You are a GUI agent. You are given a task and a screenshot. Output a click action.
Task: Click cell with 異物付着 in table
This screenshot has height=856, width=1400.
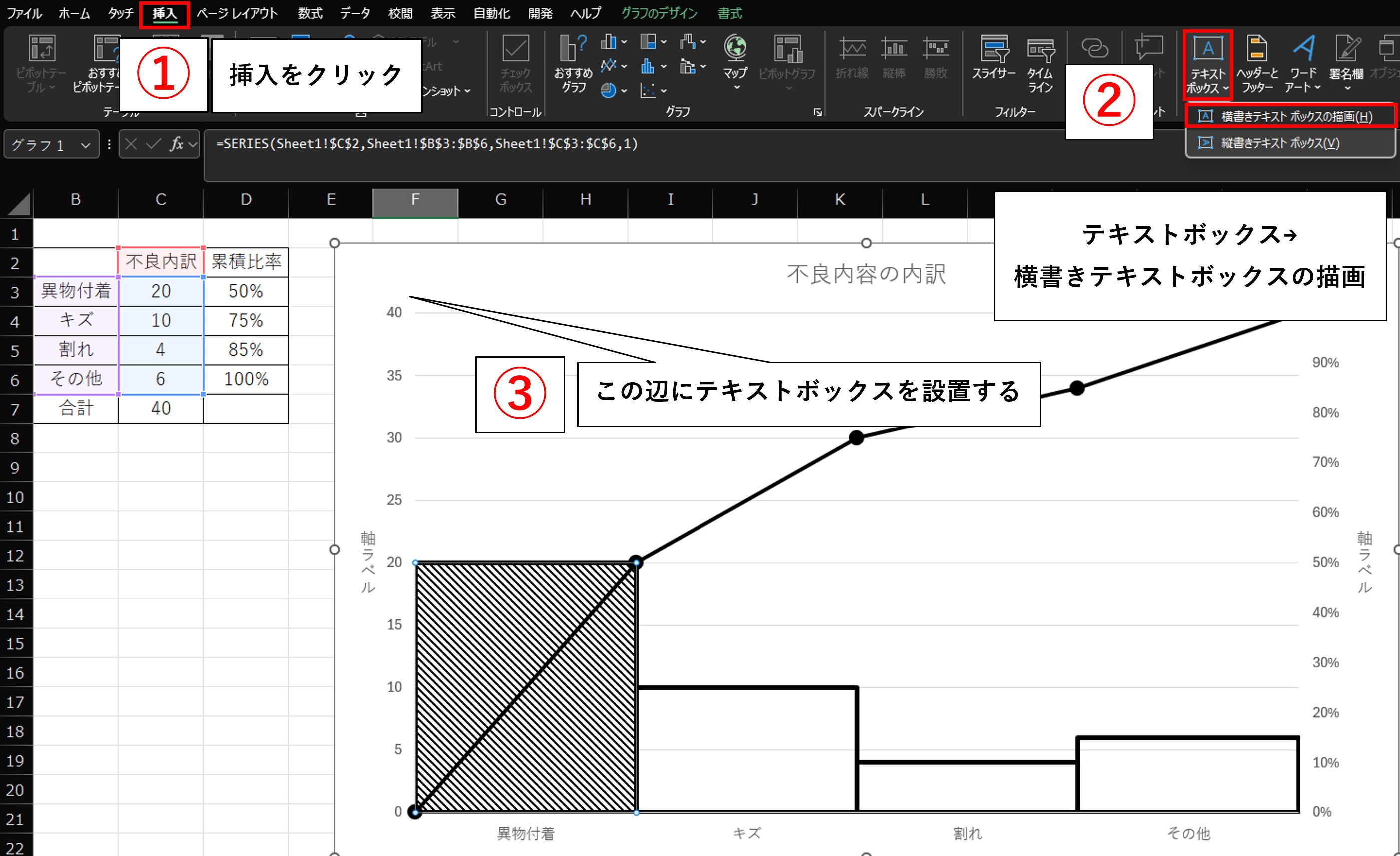point(76,291)
